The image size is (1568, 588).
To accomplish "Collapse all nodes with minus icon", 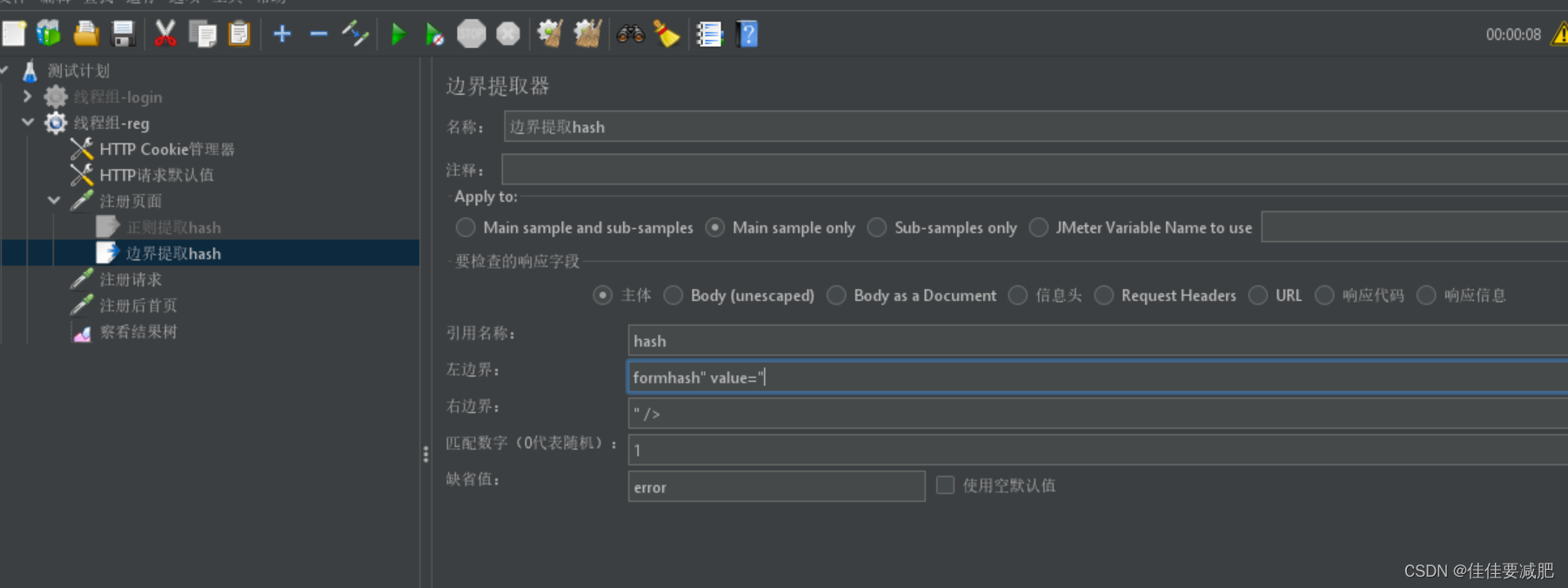I will click(x=318, y=34).
